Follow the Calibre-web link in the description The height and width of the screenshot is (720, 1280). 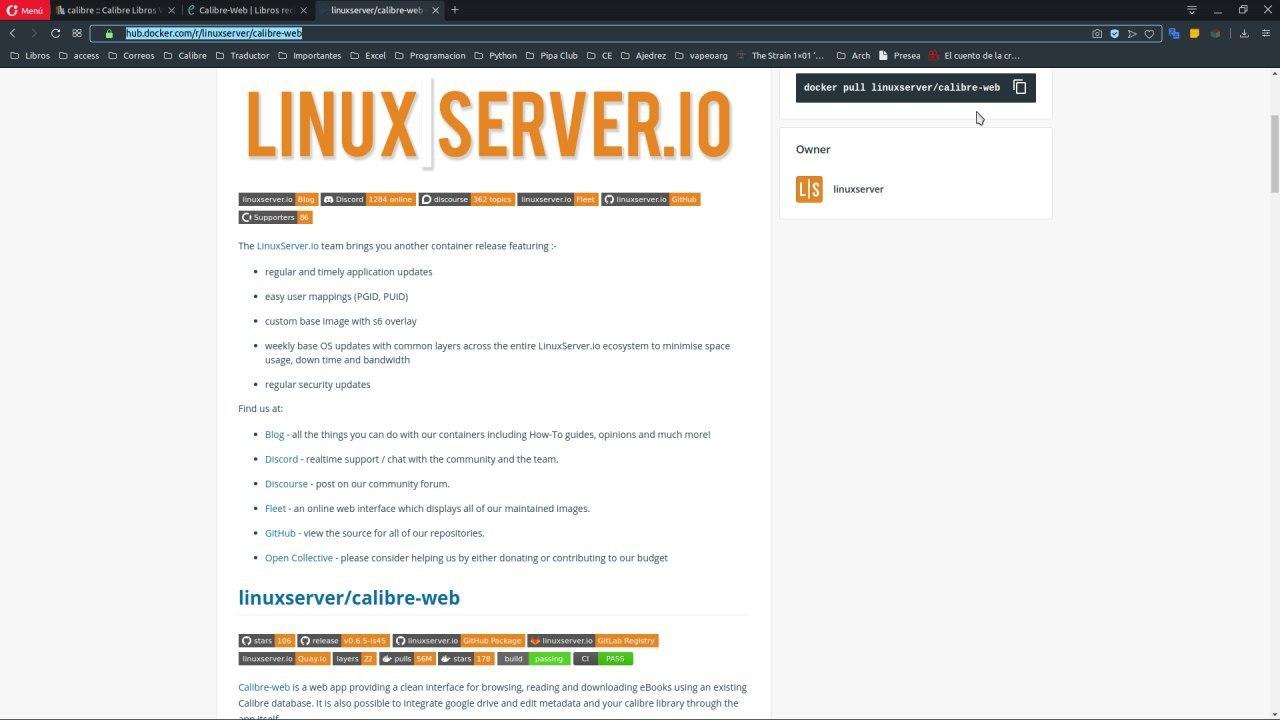(264, 688)
